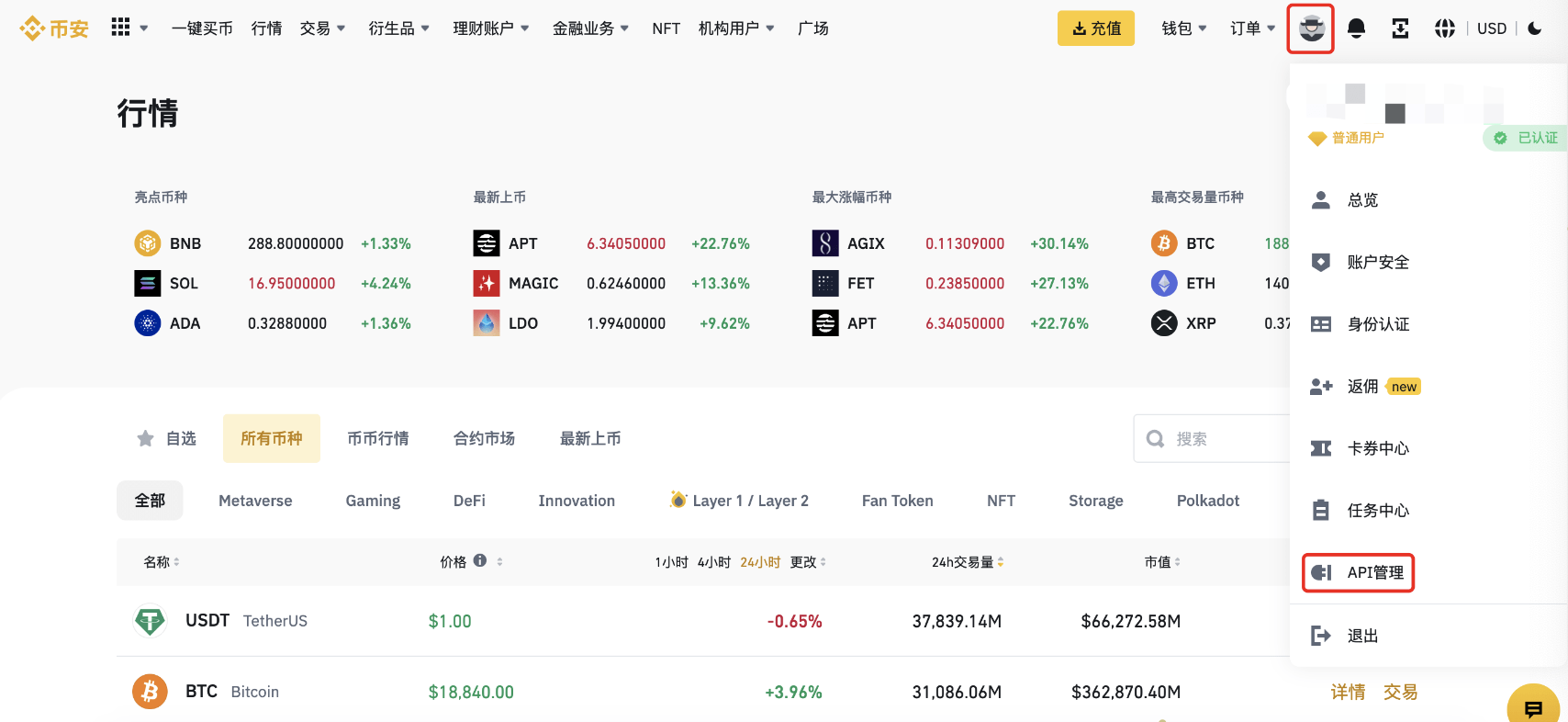The image size is (1568, 722).
Task: Expand the 金融业务 dropdown menu
Action: point(590,28)
